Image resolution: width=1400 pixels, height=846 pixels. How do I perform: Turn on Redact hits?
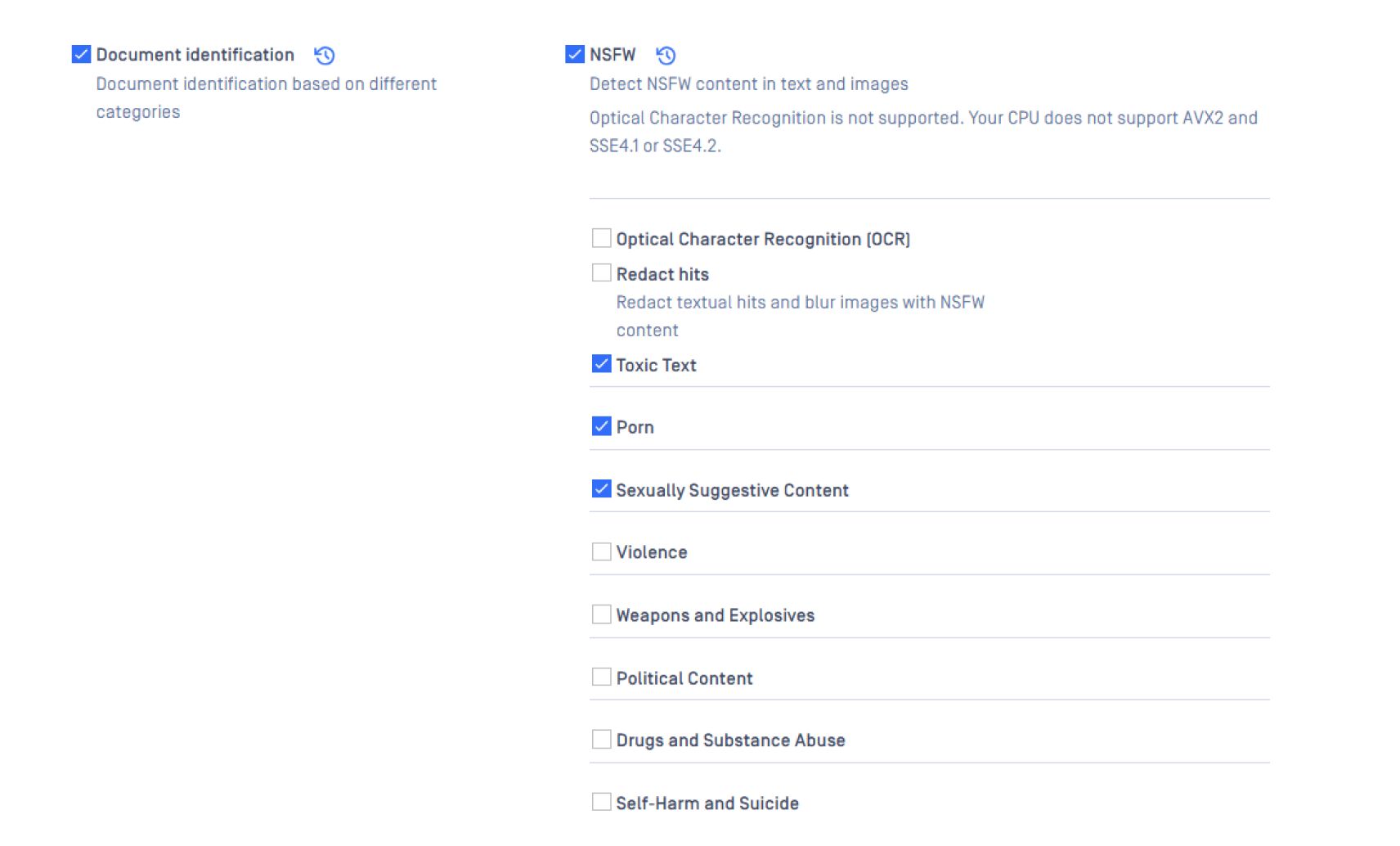point(600,272)
